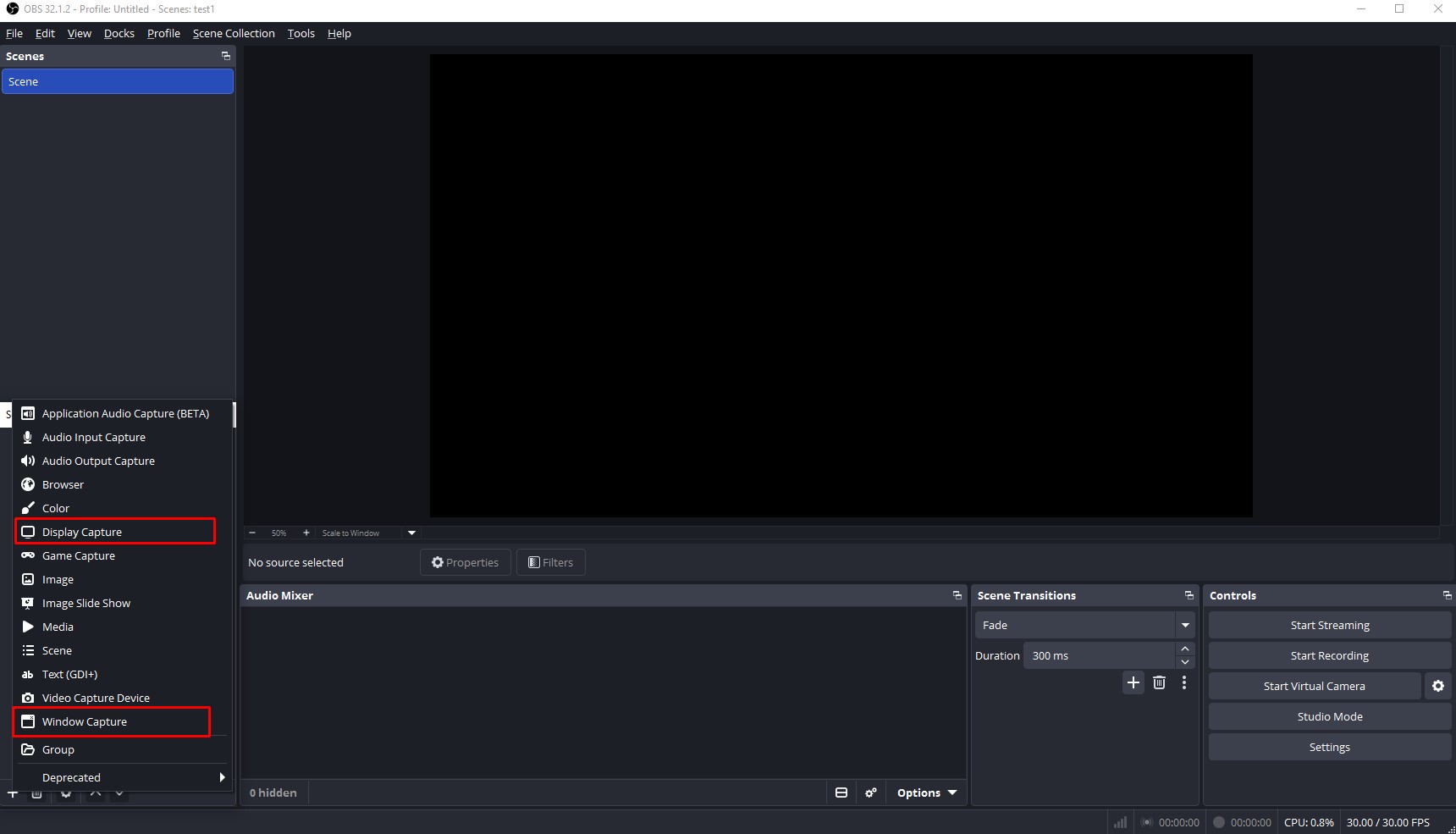Click Start Streaming
Image resolution: width=1456 pixels, height=834 pixels.
(1330, 625)
